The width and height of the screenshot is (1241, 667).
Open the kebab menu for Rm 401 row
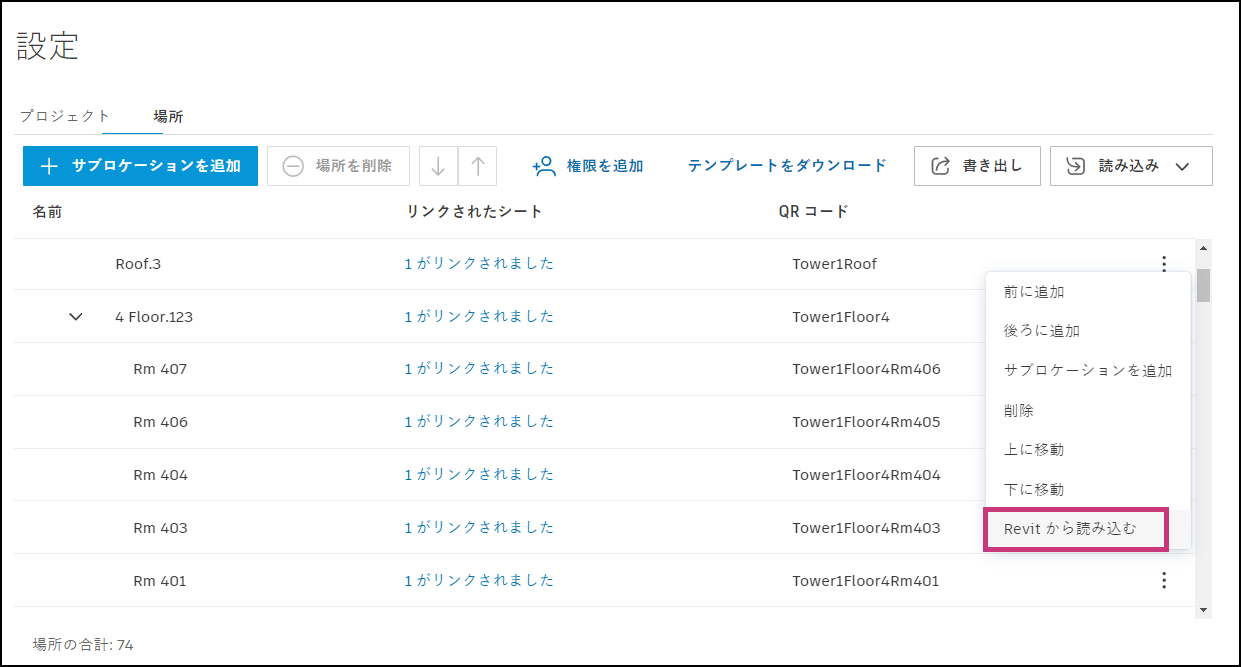click(1163, 580)
